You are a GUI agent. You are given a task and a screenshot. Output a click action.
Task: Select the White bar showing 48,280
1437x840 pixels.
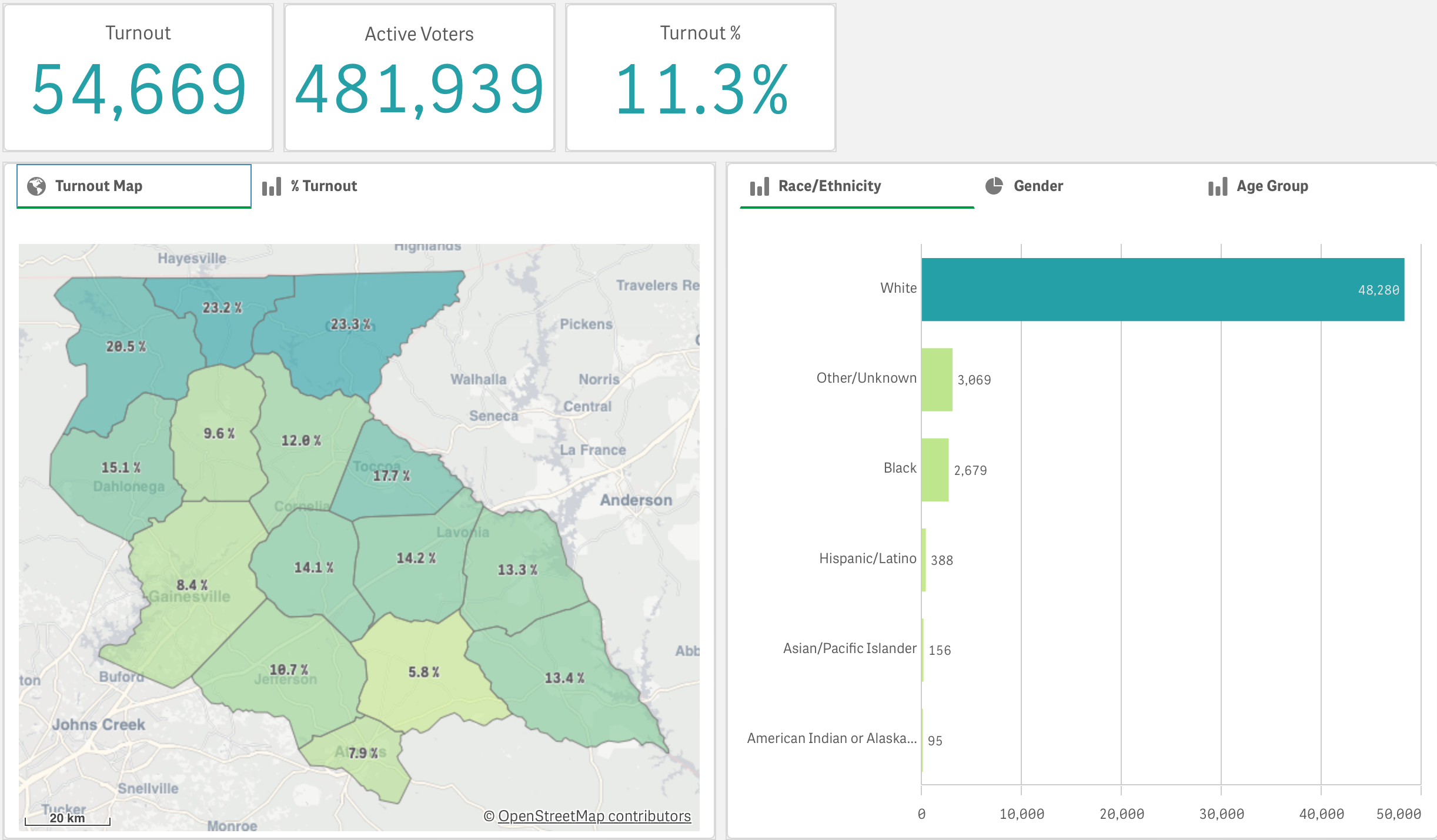[1162, 289]
